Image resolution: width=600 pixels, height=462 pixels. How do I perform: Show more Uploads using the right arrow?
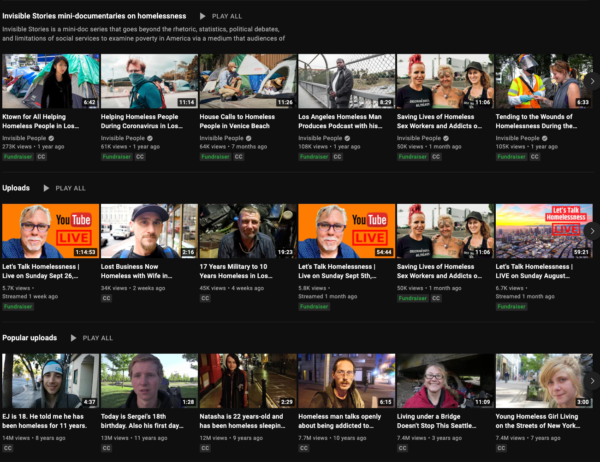coord(590,231)
